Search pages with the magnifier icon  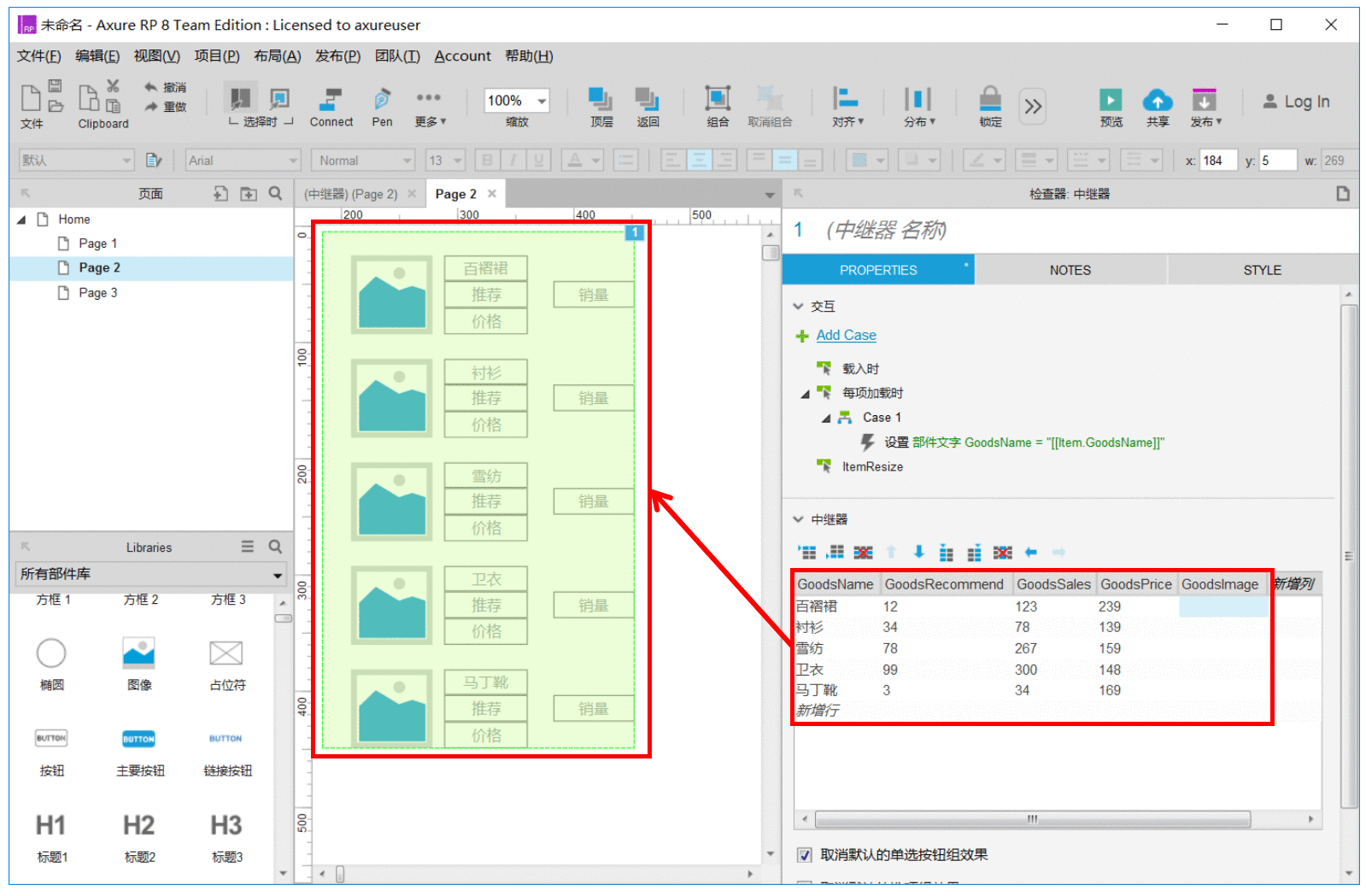(x=275, y=194)
